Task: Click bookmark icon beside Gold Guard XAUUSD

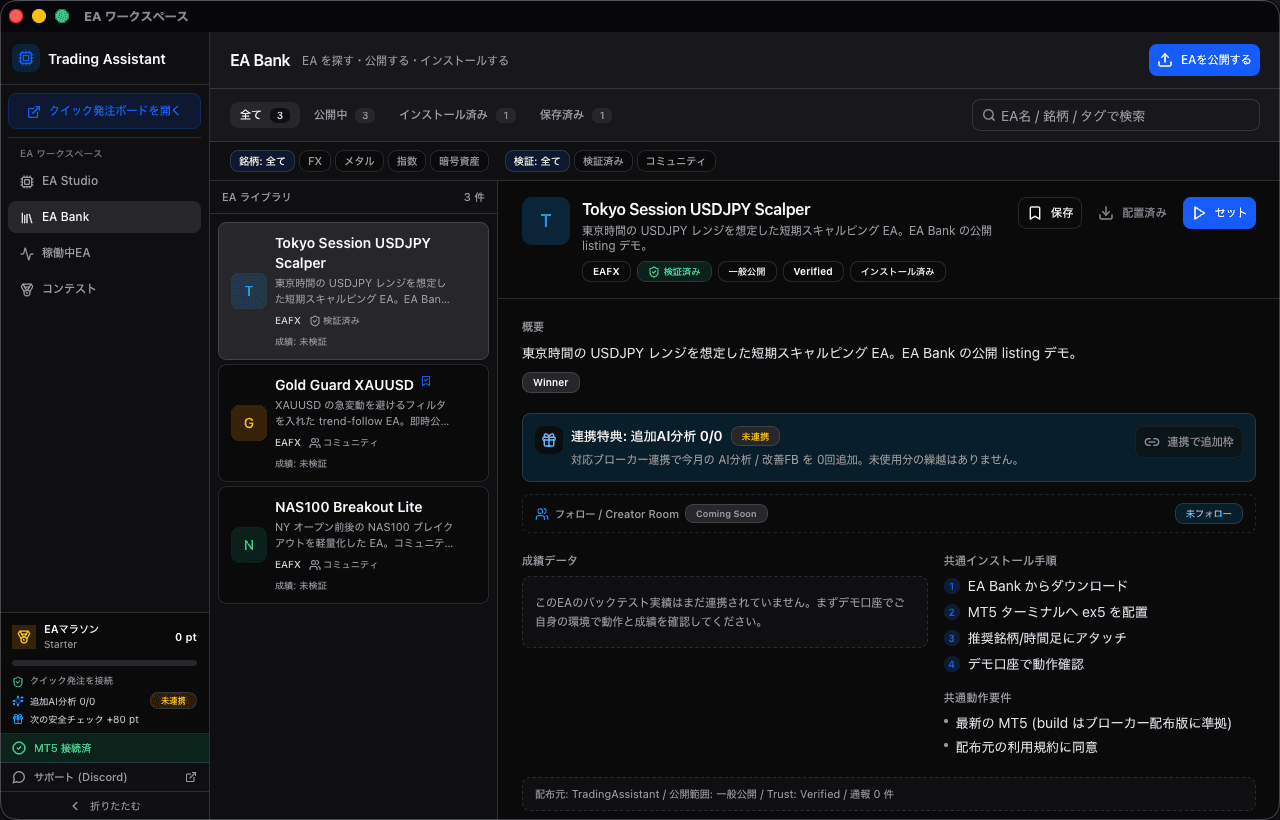Action: (x=426, y=381)
